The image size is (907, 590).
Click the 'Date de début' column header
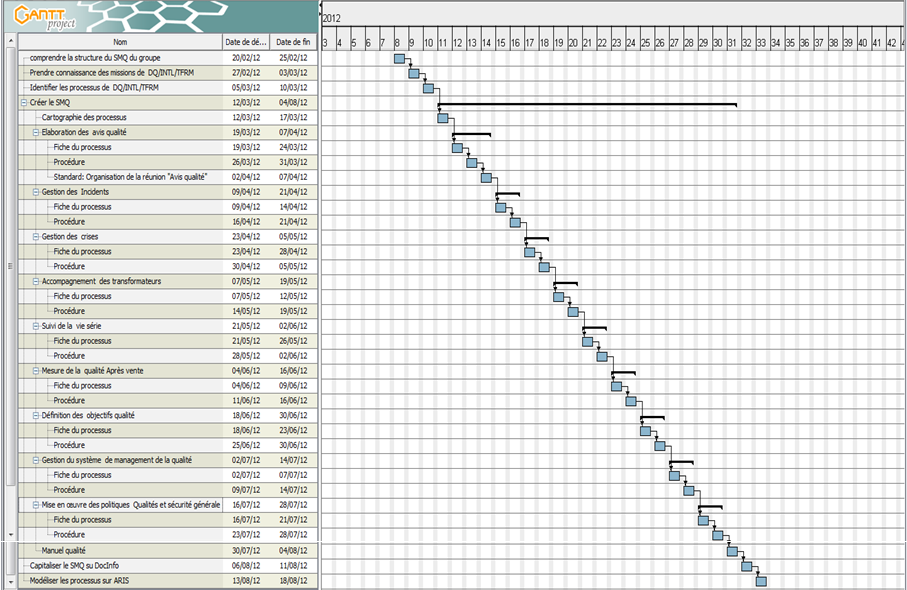point(246,42)
